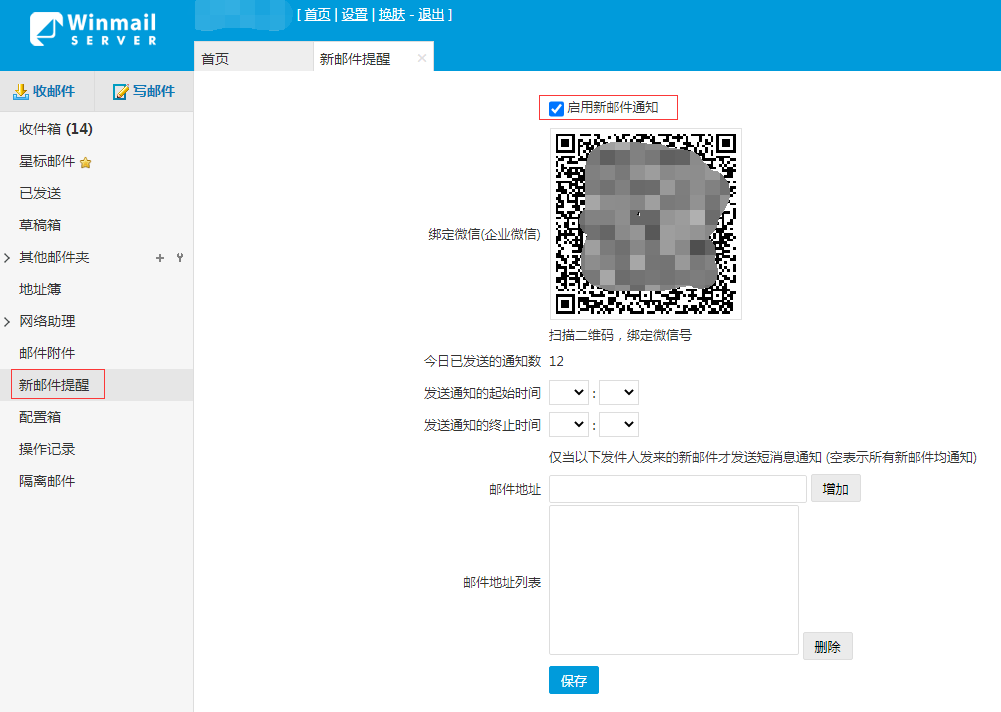Click 网络助理 label in sidebar
This screenshot has width=1001, height=712.
(x=47, y=321)
